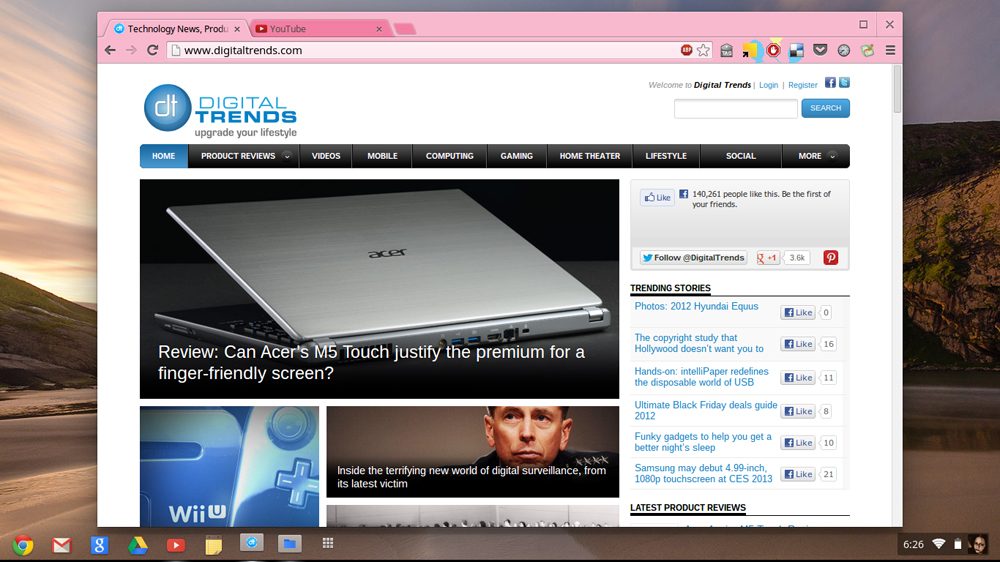Viewport: 1000px width, 562px height.
Task: Open Google Search app in shelf
Action: (x=99, y=545)
